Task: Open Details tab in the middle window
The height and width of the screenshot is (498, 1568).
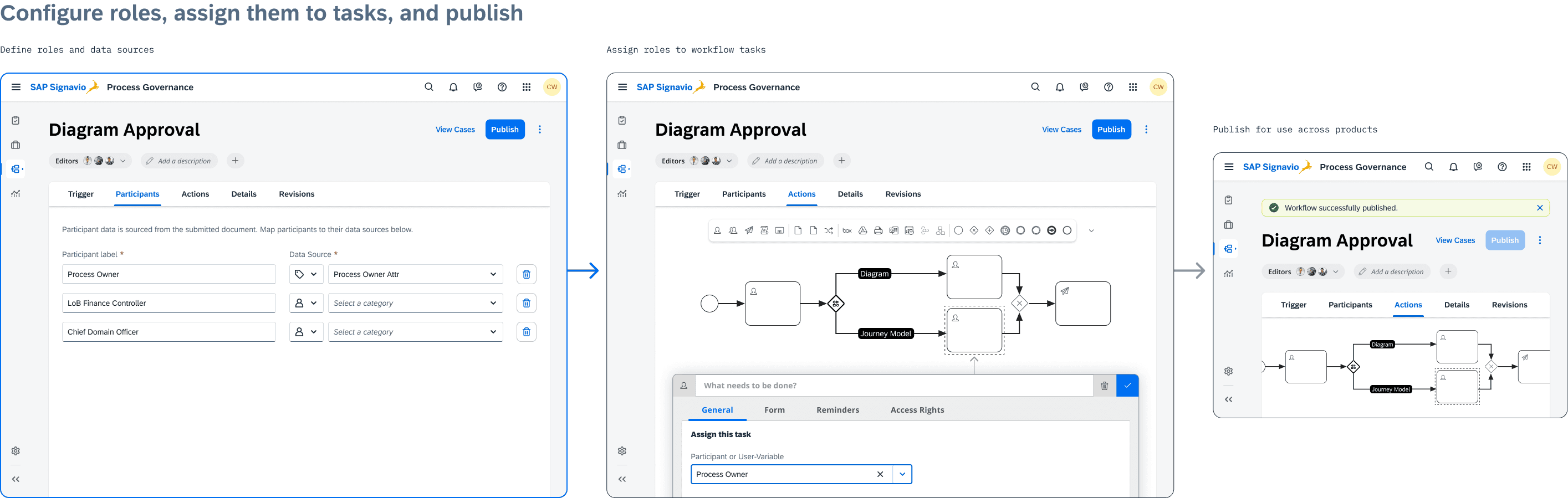Action: click(850, 194)
